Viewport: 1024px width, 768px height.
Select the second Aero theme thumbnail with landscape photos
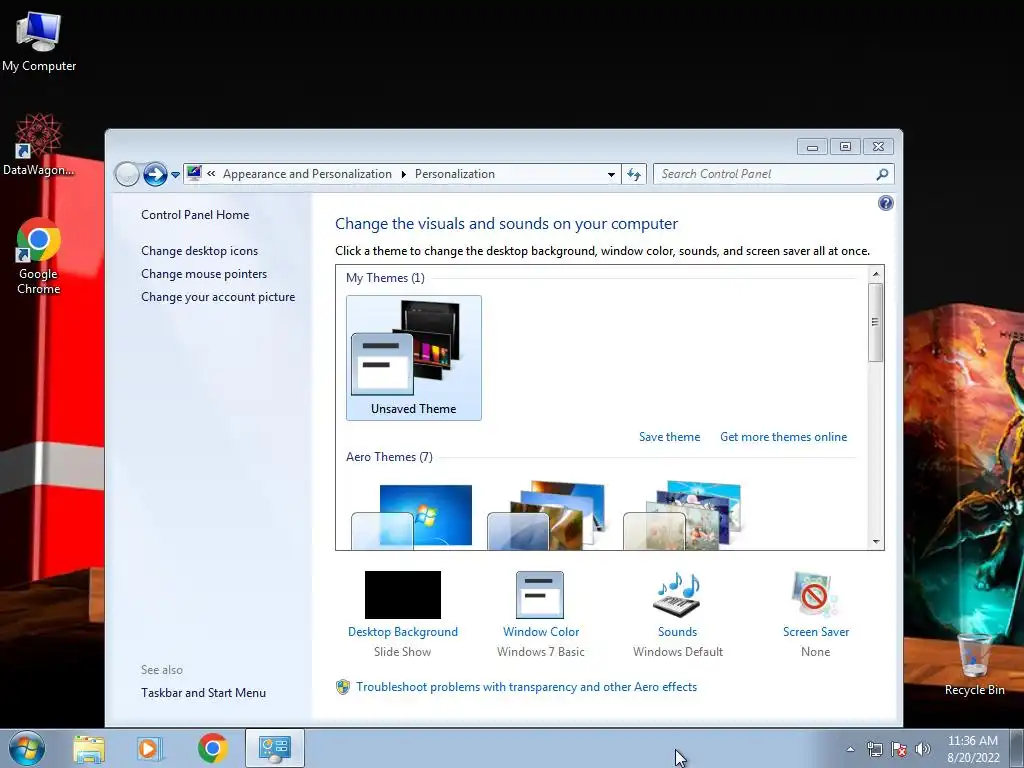[x=549, y=516]
